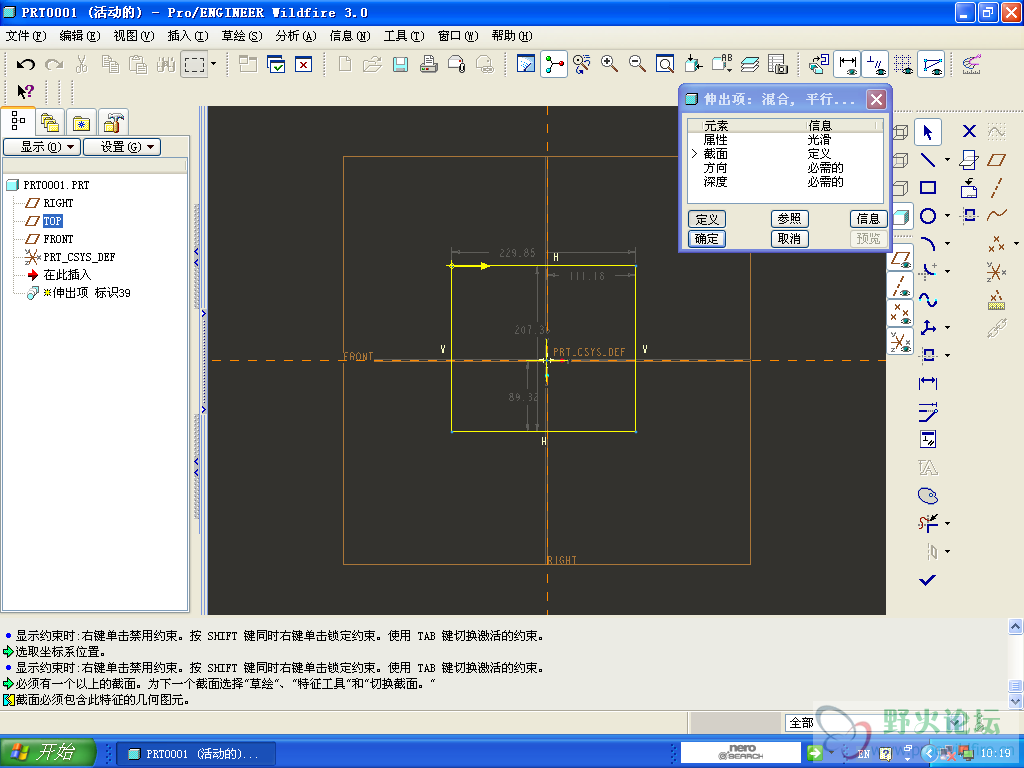Open the 设置 dropdown in model tree

click(122, 147)
